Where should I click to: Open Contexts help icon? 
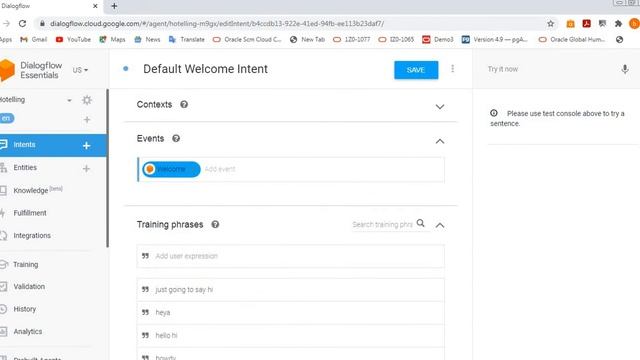pos(184,104)
